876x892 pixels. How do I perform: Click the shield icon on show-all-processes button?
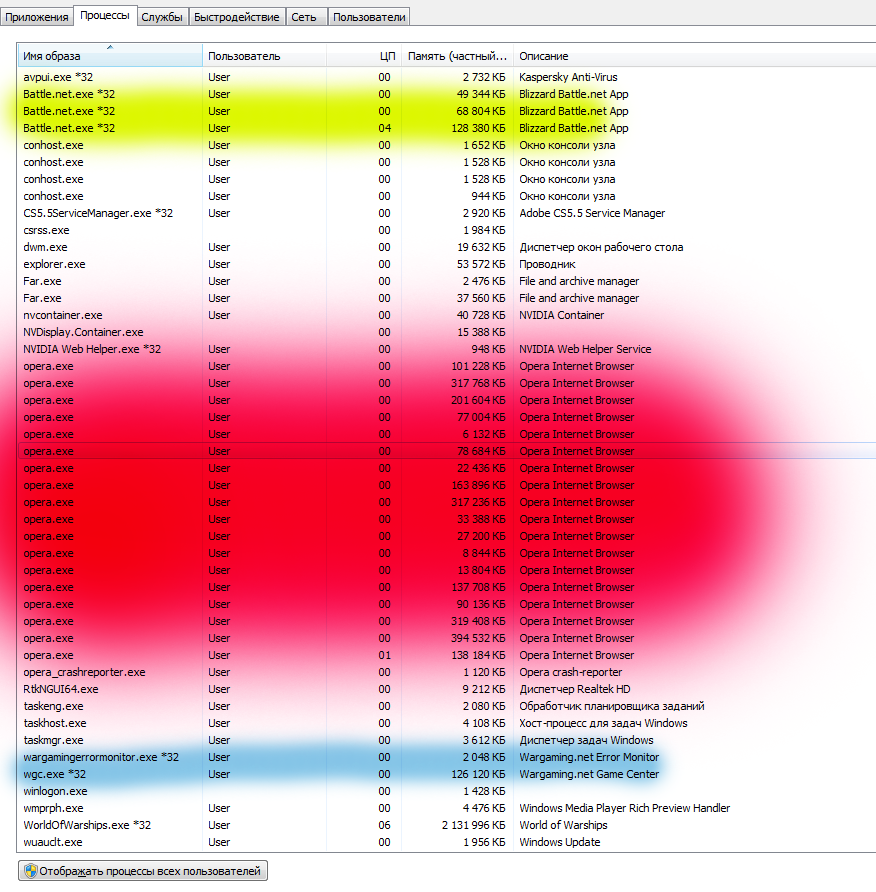pos(31,871)
